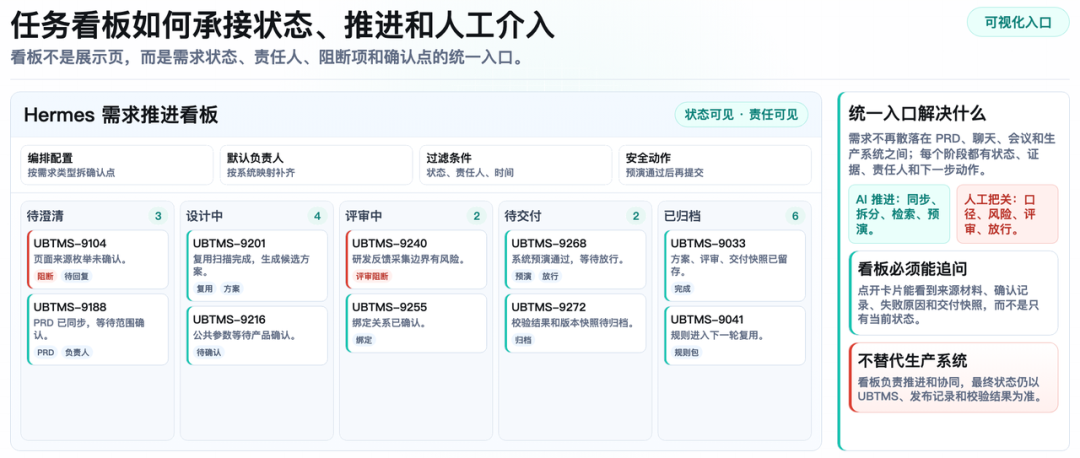Click the 绑定 tag on UBTMS-9255
The image size is (1080, 458).
pyautogui.click(x=364, y=340)
